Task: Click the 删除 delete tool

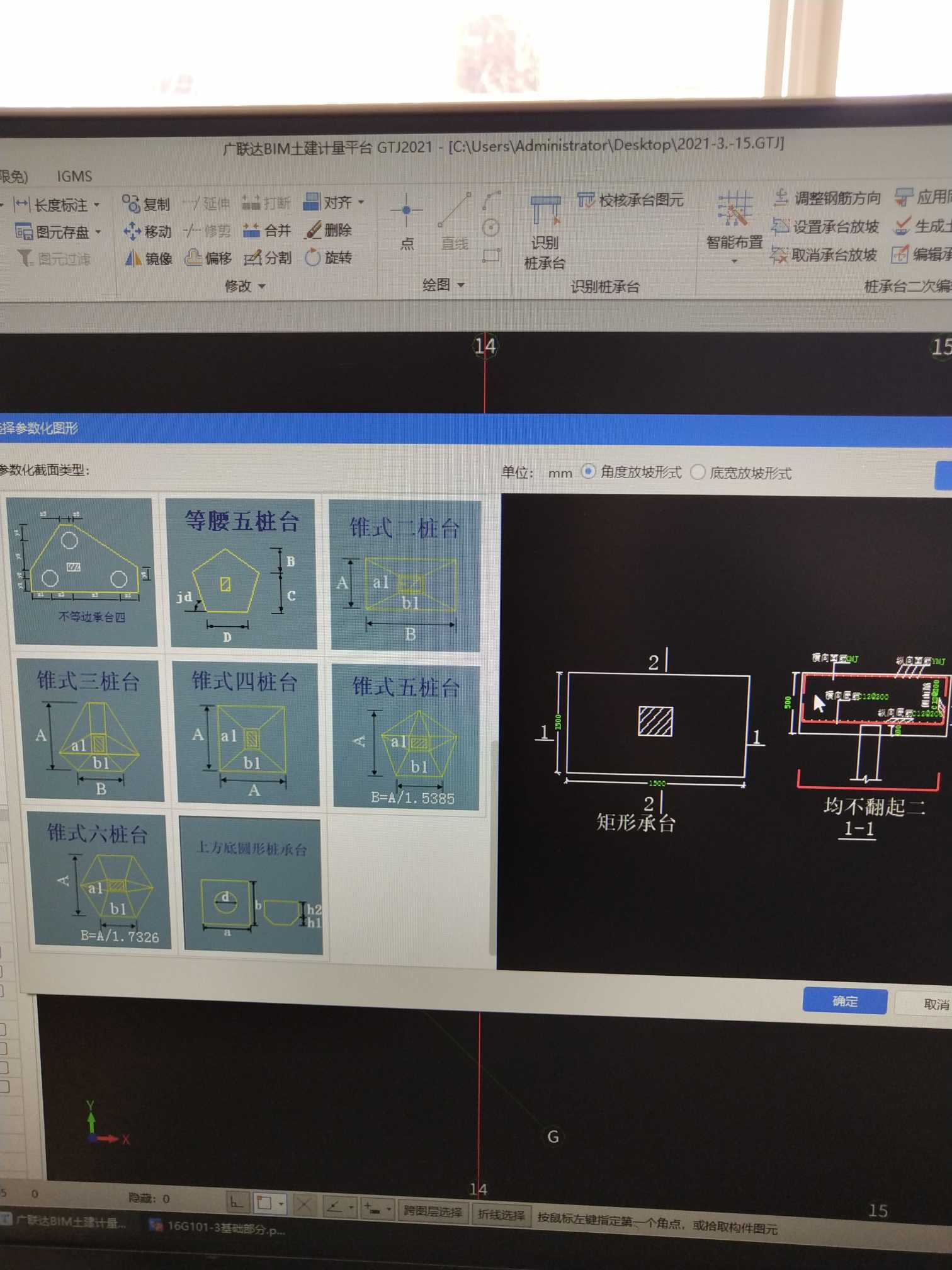Action: (x=328, y=230)
